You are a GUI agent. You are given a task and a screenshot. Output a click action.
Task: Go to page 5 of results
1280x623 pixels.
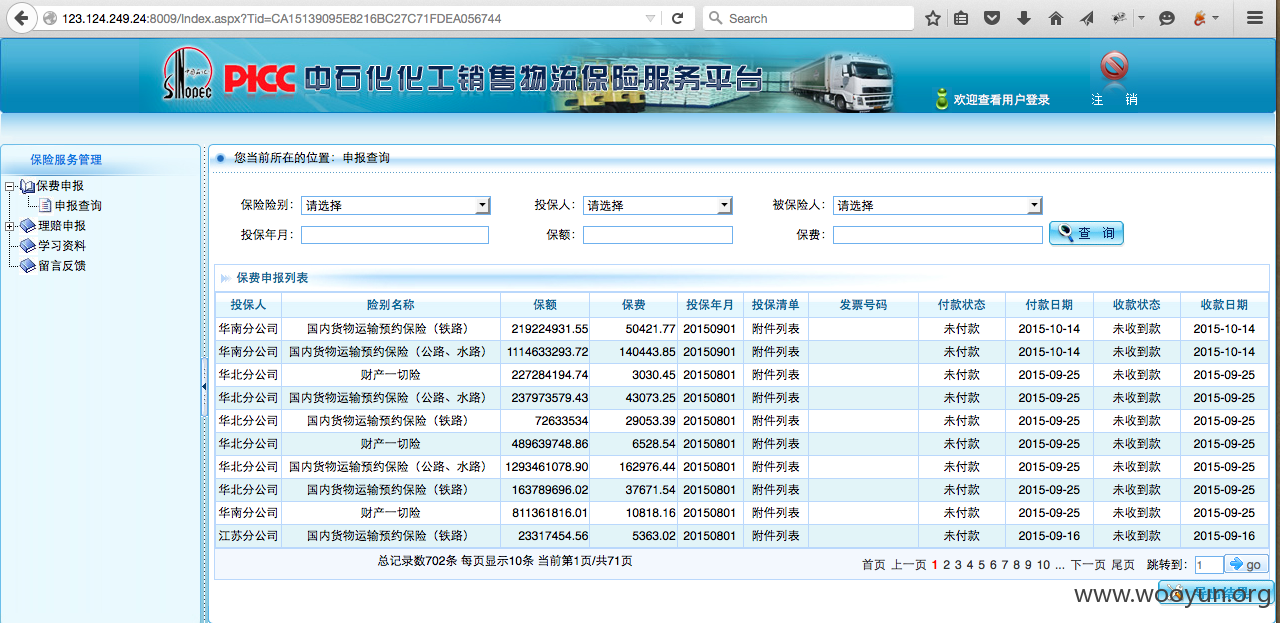coord(982,565)
